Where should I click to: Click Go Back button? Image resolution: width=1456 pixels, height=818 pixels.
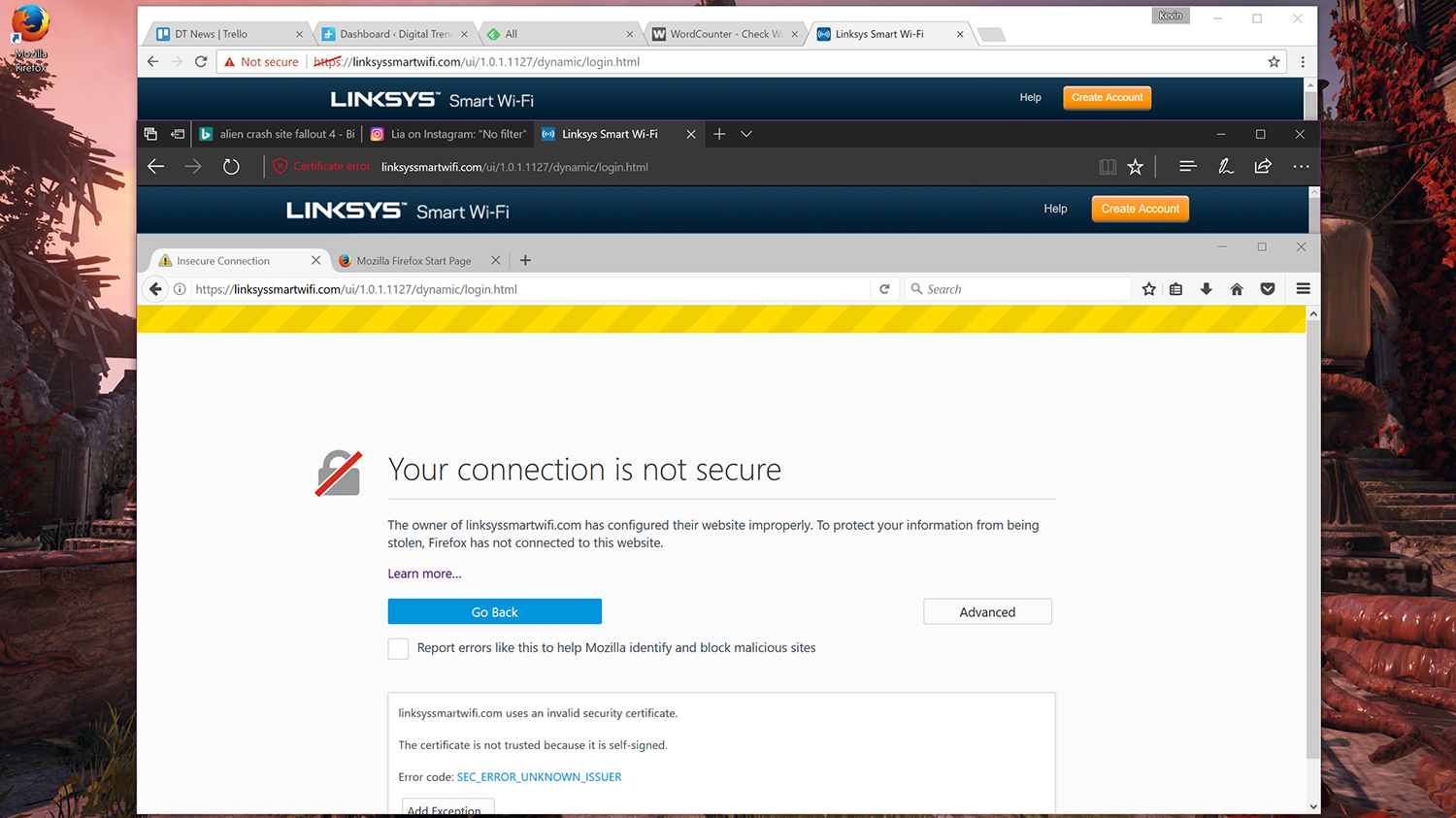(495, 611)
